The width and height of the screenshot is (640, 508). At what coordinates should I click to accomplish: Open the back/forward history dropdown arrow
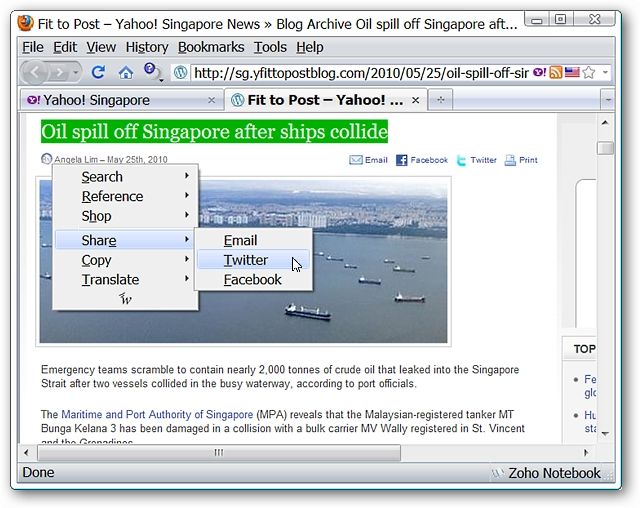click(x=76, y=73)
